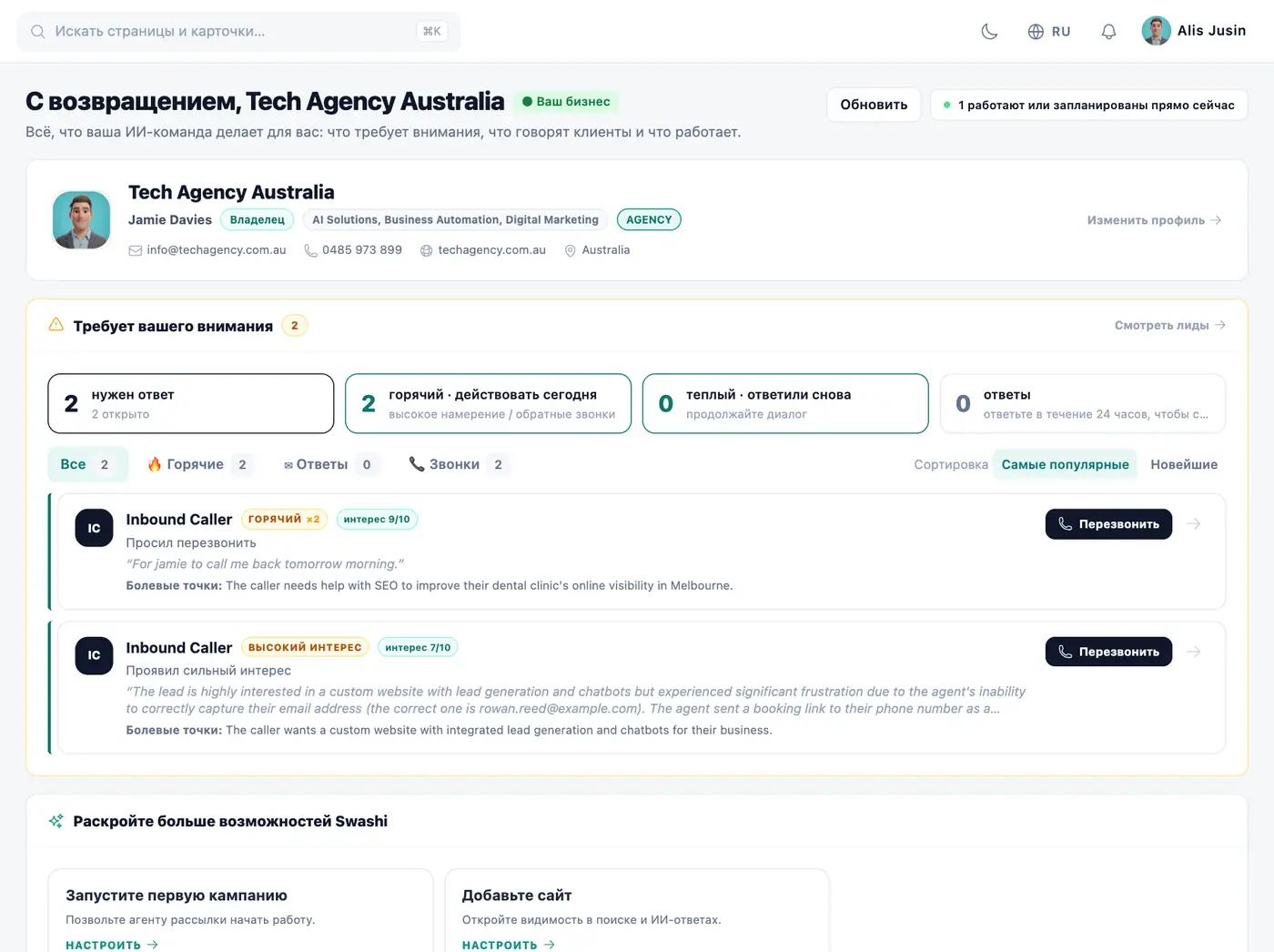Select the ответы summary card
This screenshot has width=1274, height=952.
click(x=1083, y=403)
